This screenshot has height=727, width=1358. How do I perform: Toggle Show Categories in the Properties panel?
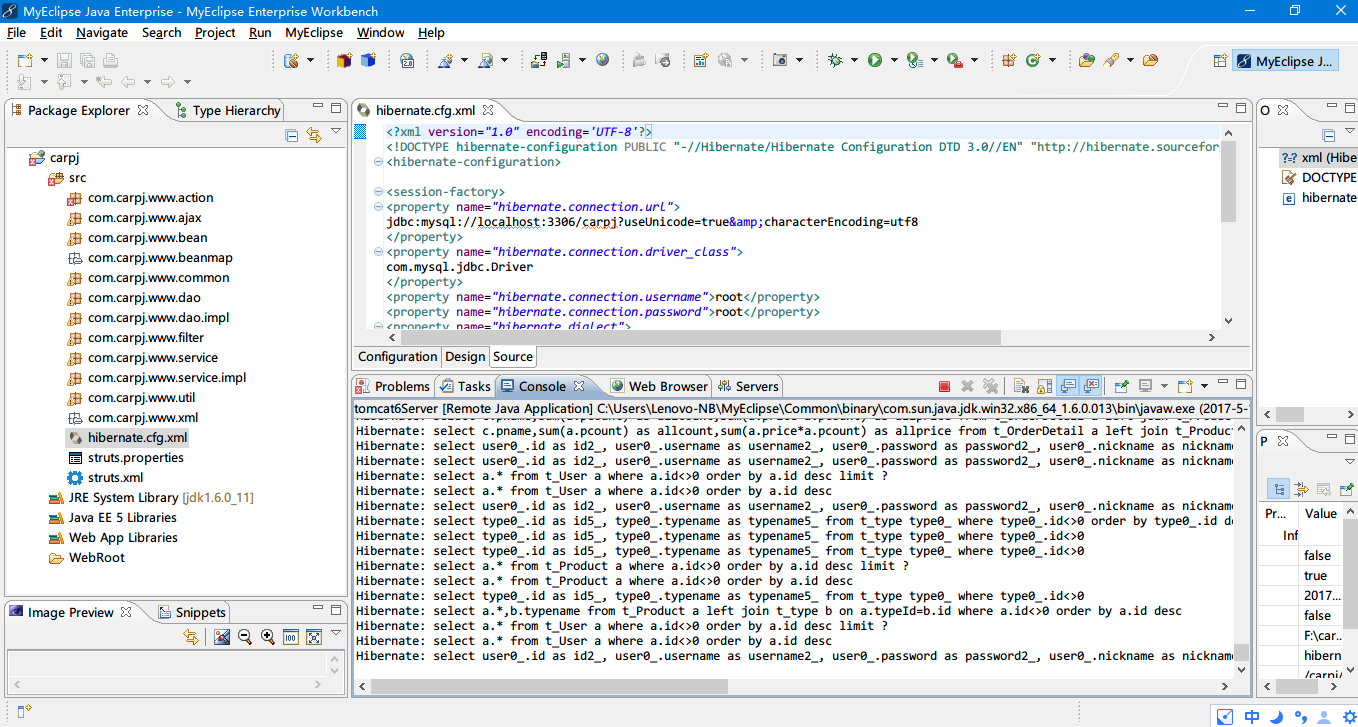pos(1278,489)
